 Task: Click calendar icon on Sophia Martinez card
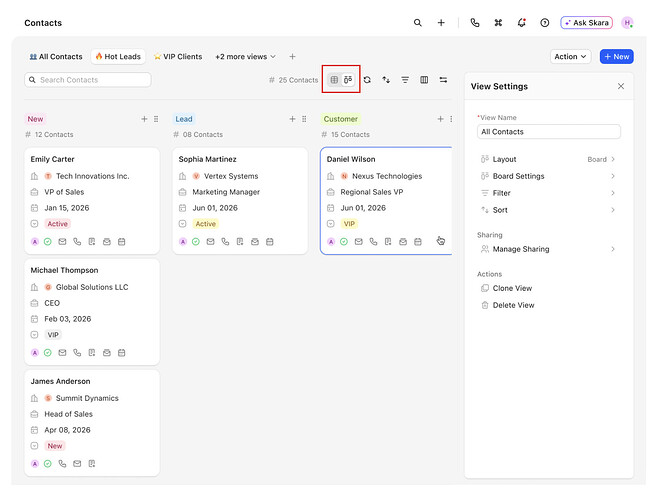click(x=270, y=241)
